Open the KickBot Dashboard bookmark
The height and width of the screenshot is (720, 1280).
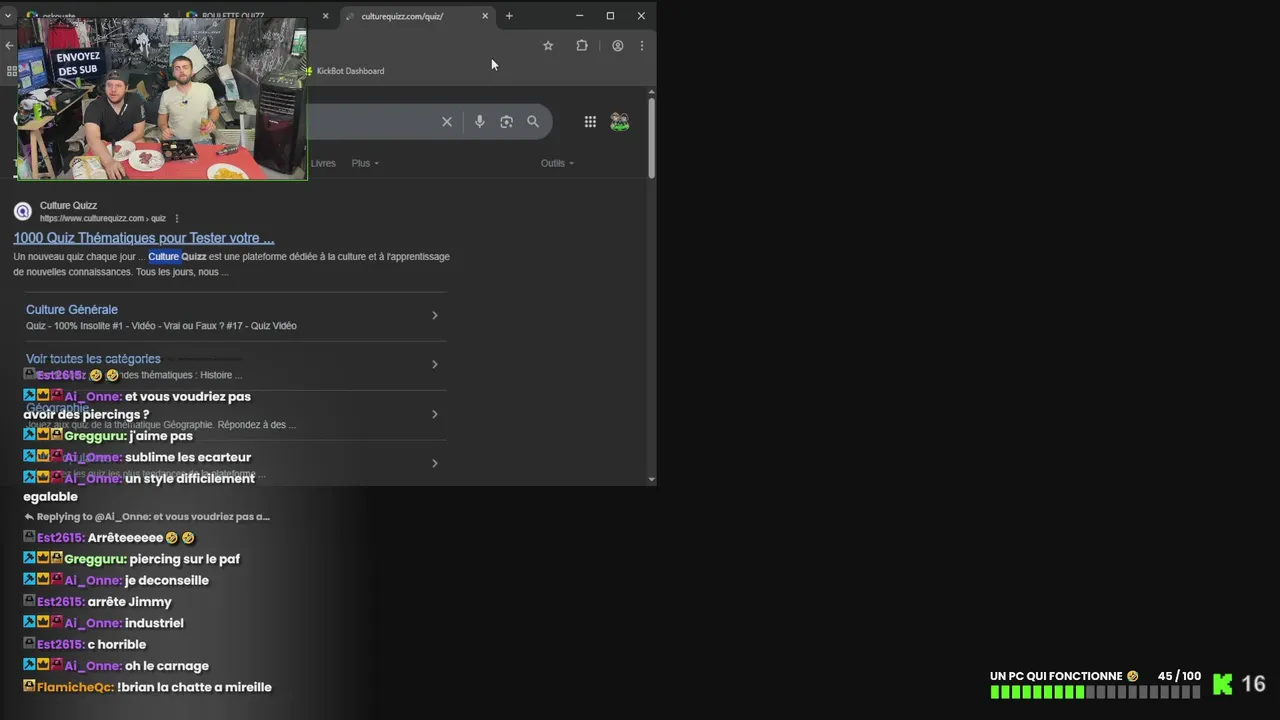point(345,71)
